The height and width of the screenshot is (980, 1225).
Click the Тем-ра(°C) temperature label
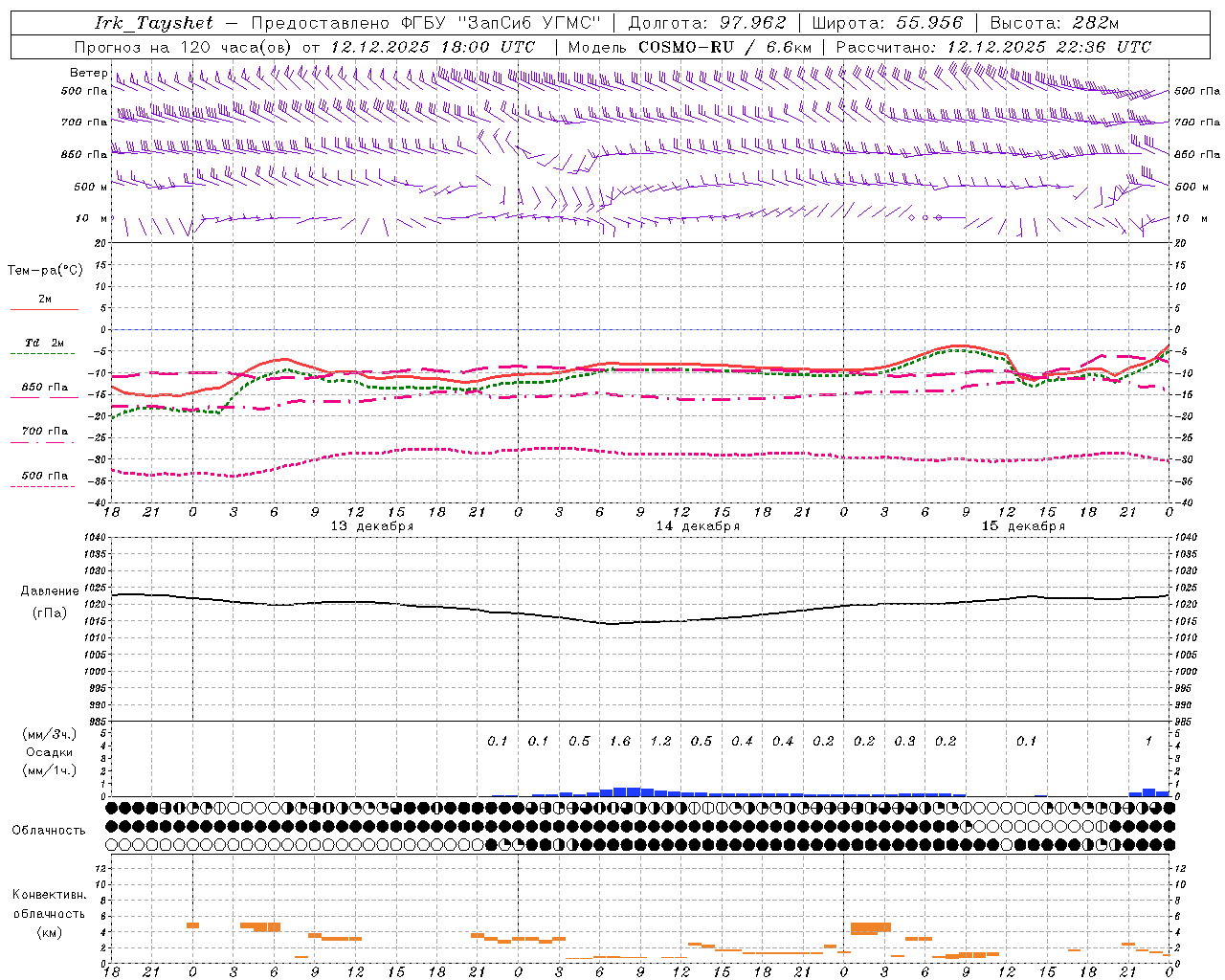(x=45, y=271)
